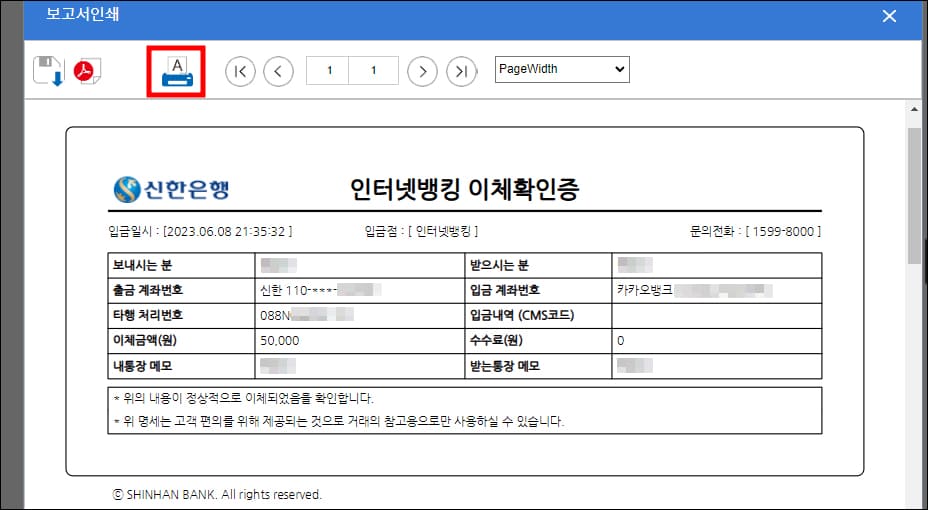Click the 출금 계좌번호 label cell
Viewport: 928px width, 510px height.
(x=181, y=290)
